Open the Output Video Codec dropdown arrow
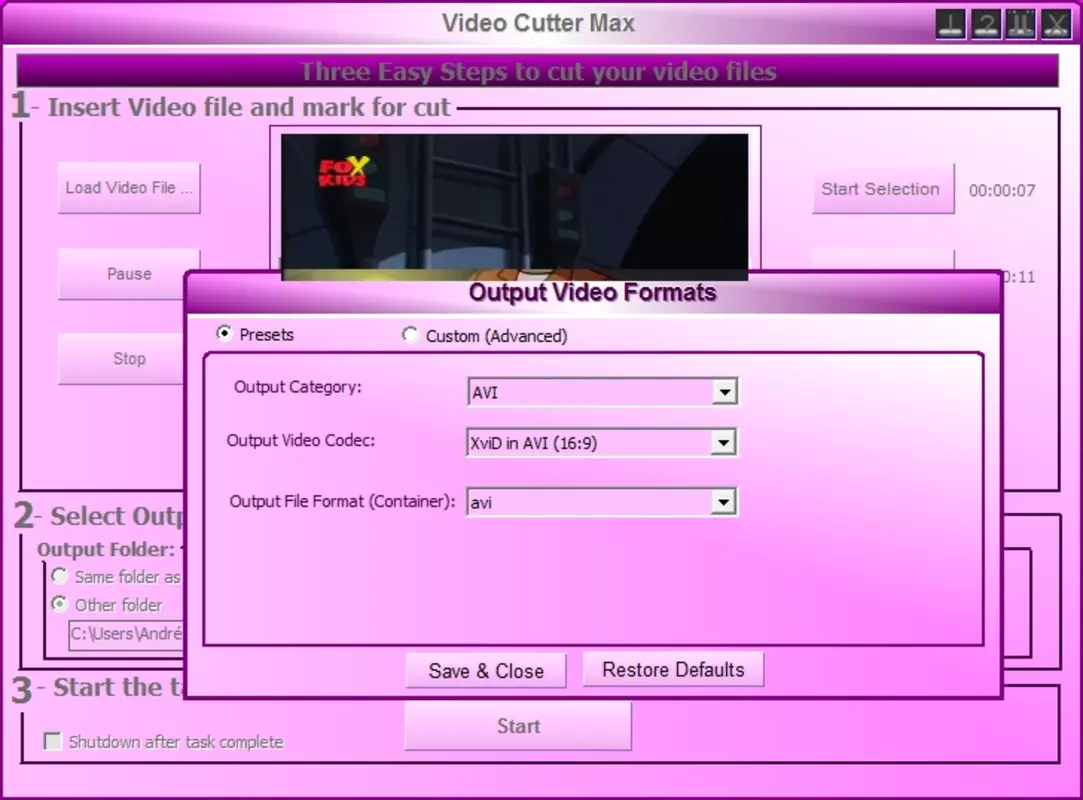Viewport: 1083px width, 800px height. coord(723,443)
